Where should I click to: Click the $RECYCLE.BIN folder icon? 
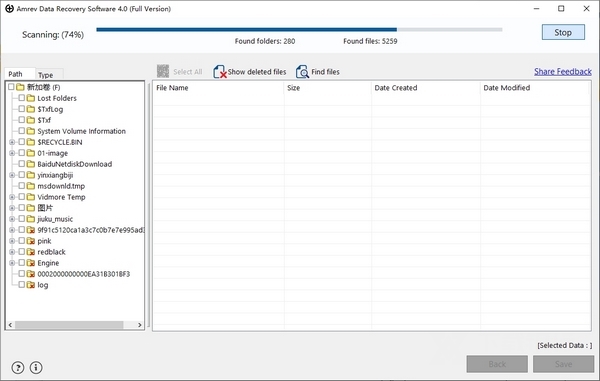point(31,142)
